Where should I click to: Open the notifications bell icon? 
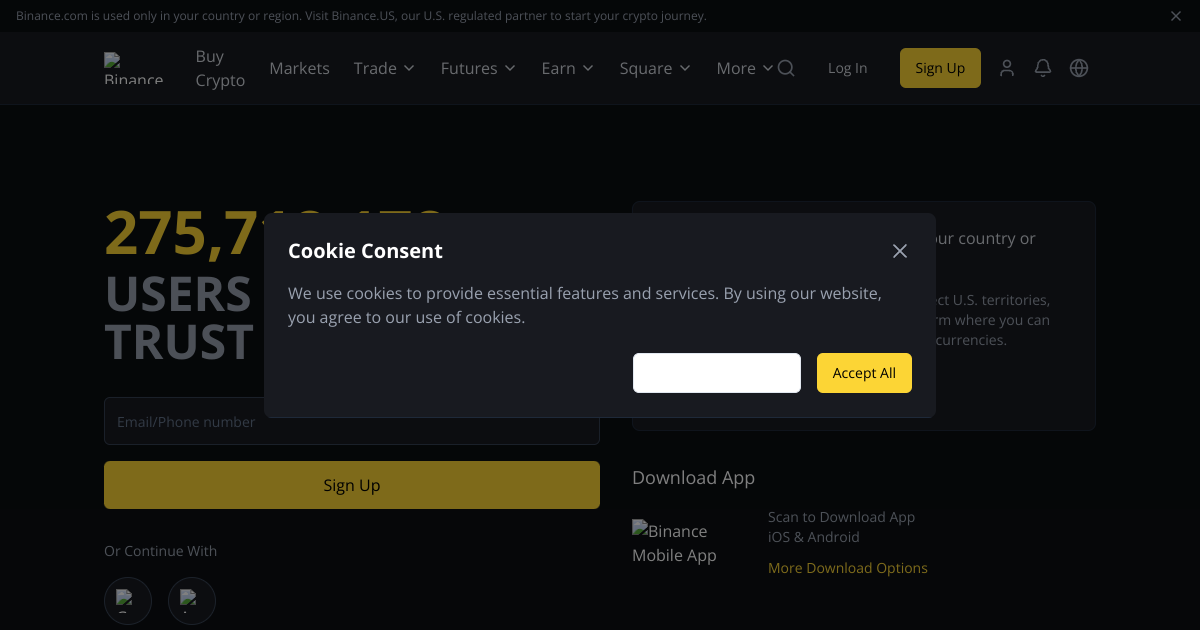point(1043,68)
